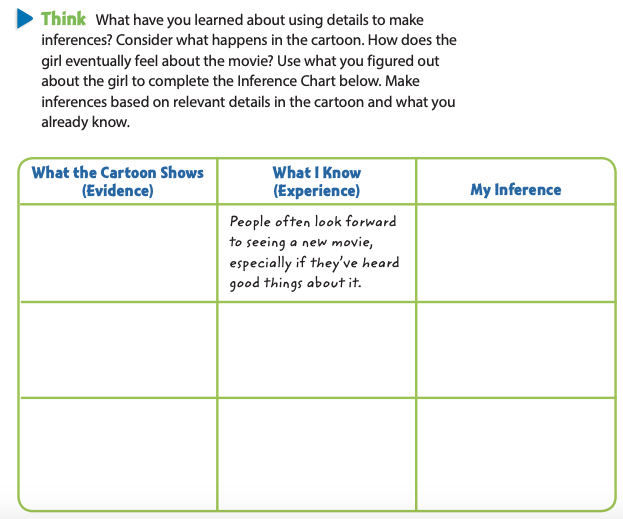Click the first empty Evidence cell
Viewport: 623px width, 519px height.
pyautogui.click(x=117, y=253)
